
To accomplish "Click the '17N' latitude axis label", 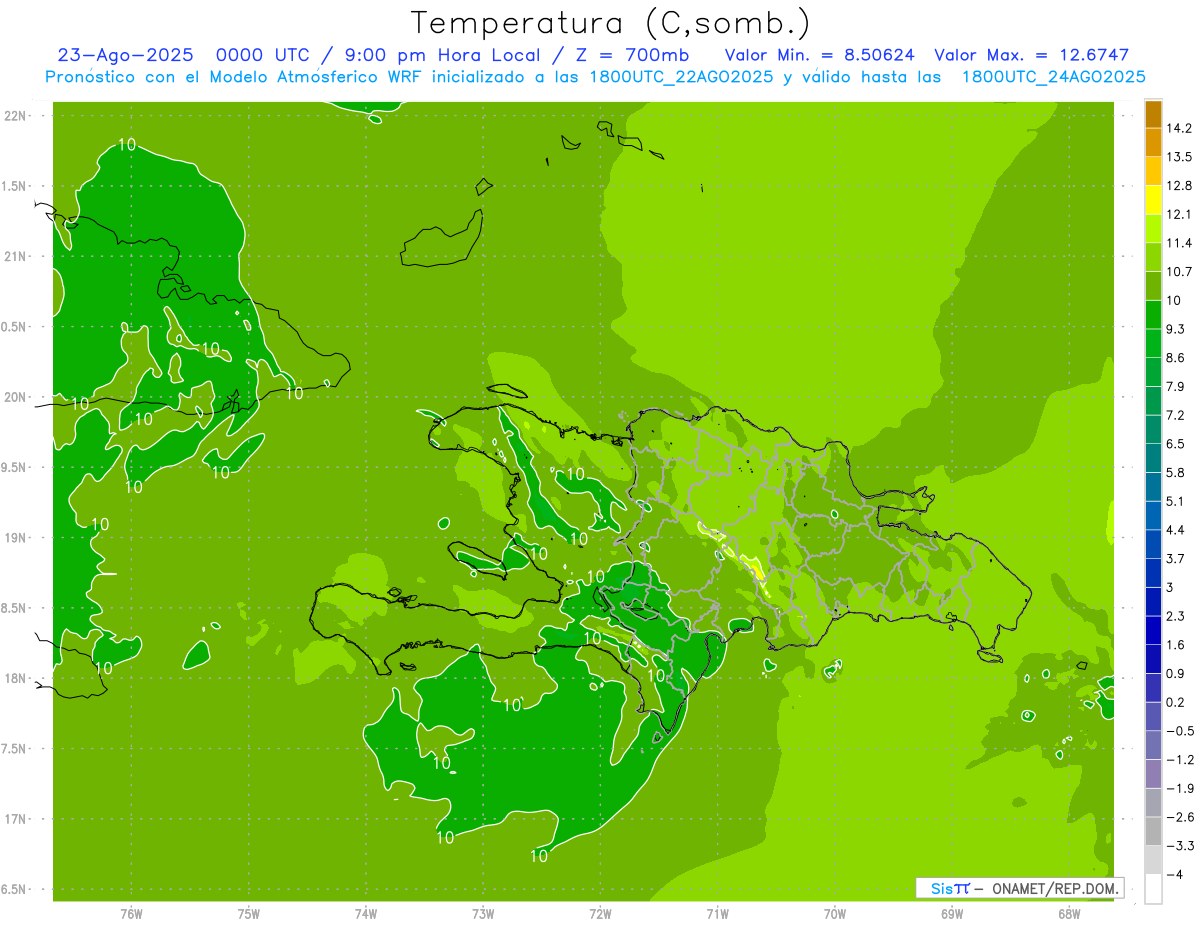I will pos(16,819).
